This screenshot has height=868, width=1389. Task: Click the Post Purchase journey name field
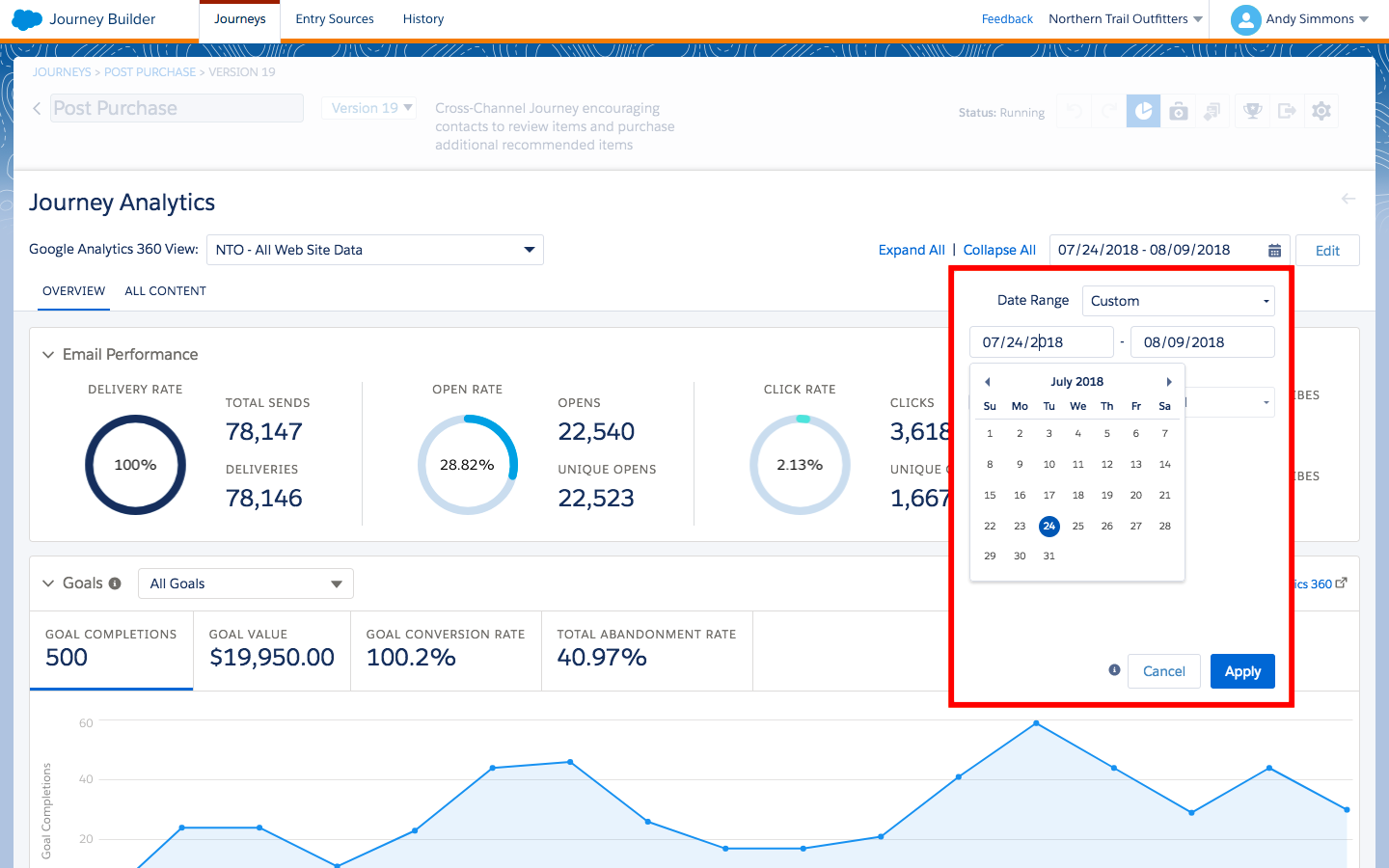pos(177,108)
